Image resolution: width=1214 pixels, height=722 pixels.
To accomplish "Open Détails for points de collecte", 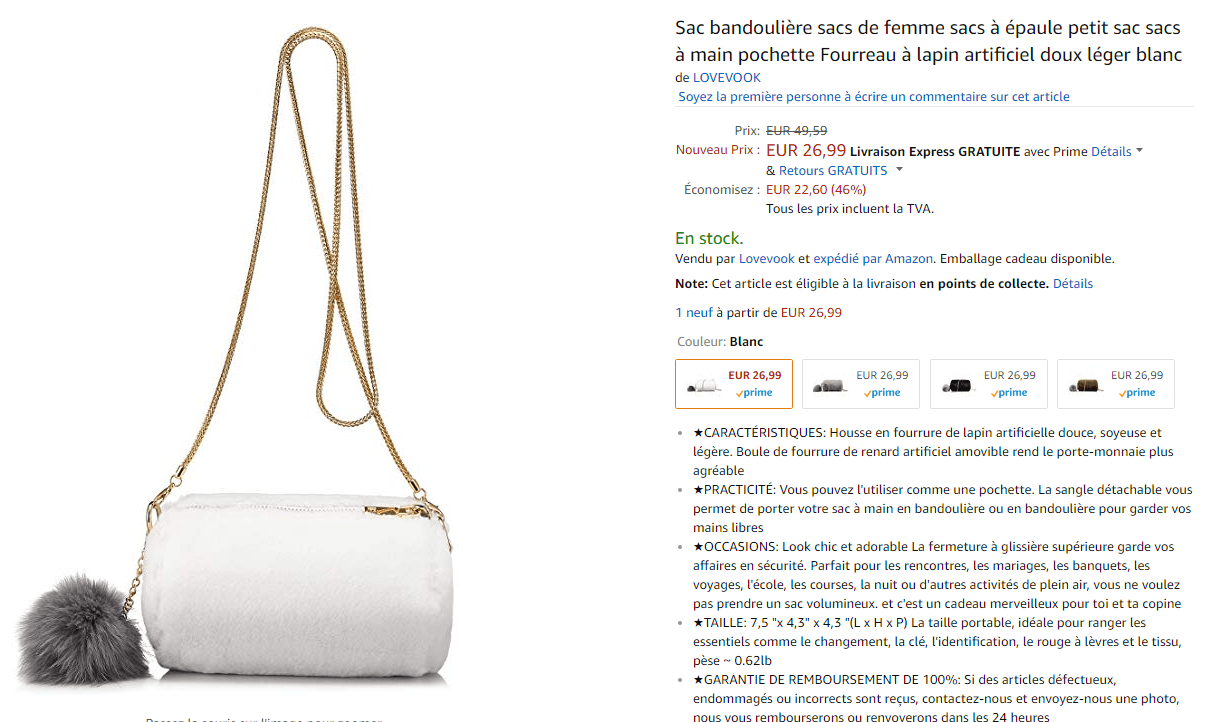I will coord(1073,284).
